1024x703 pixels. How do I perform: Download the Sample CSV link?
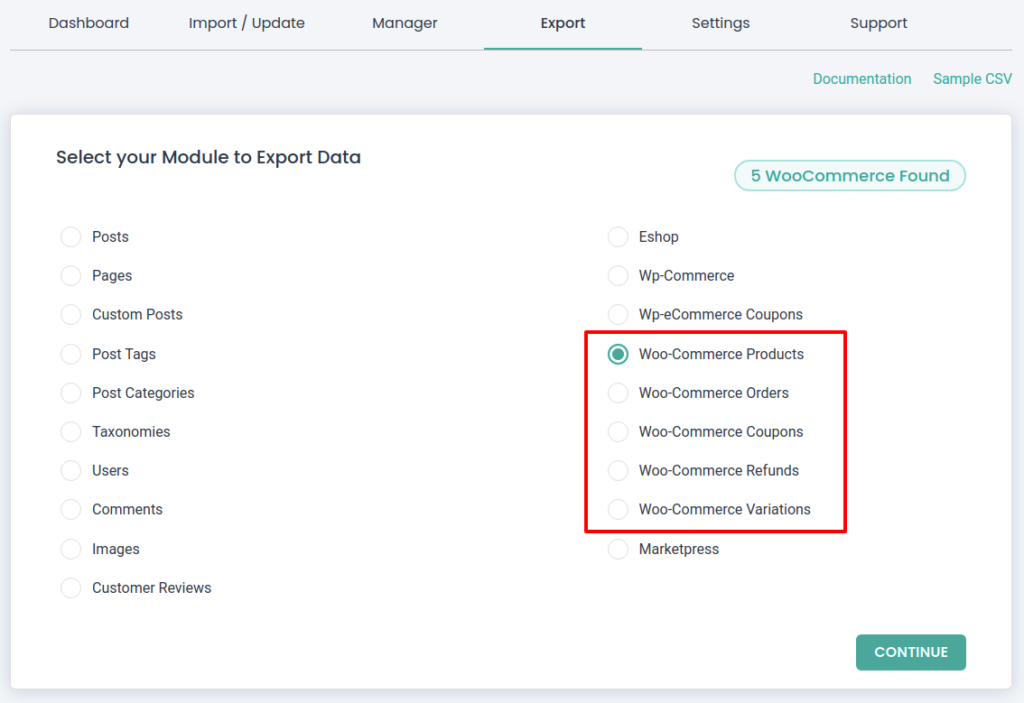click(972, 79)
